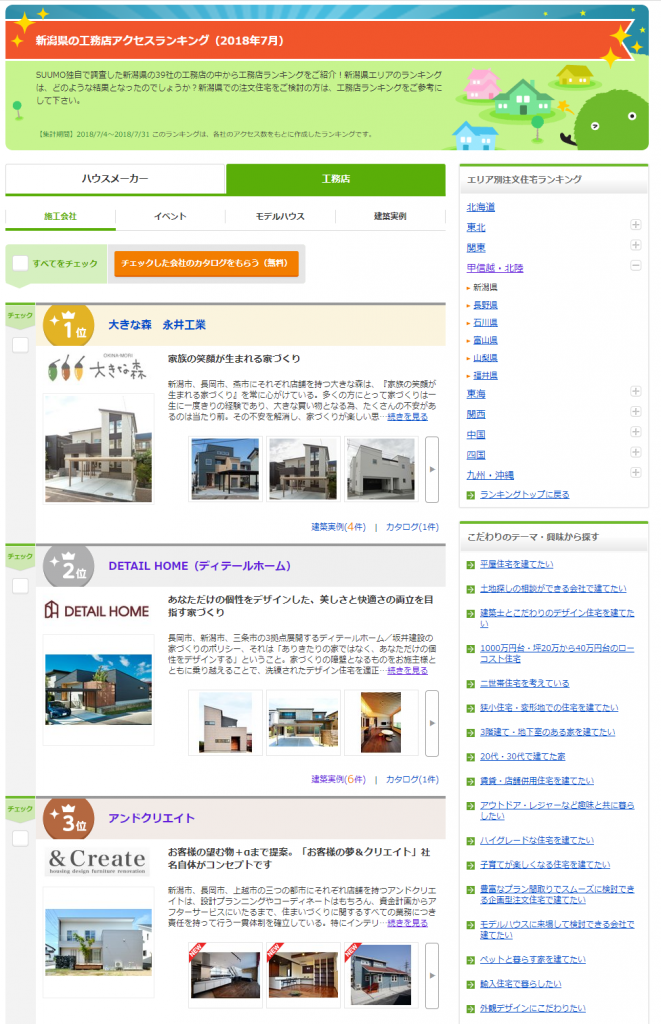
Task: Open the main DETAIL HOME house photo
Action: coord(98,690)
